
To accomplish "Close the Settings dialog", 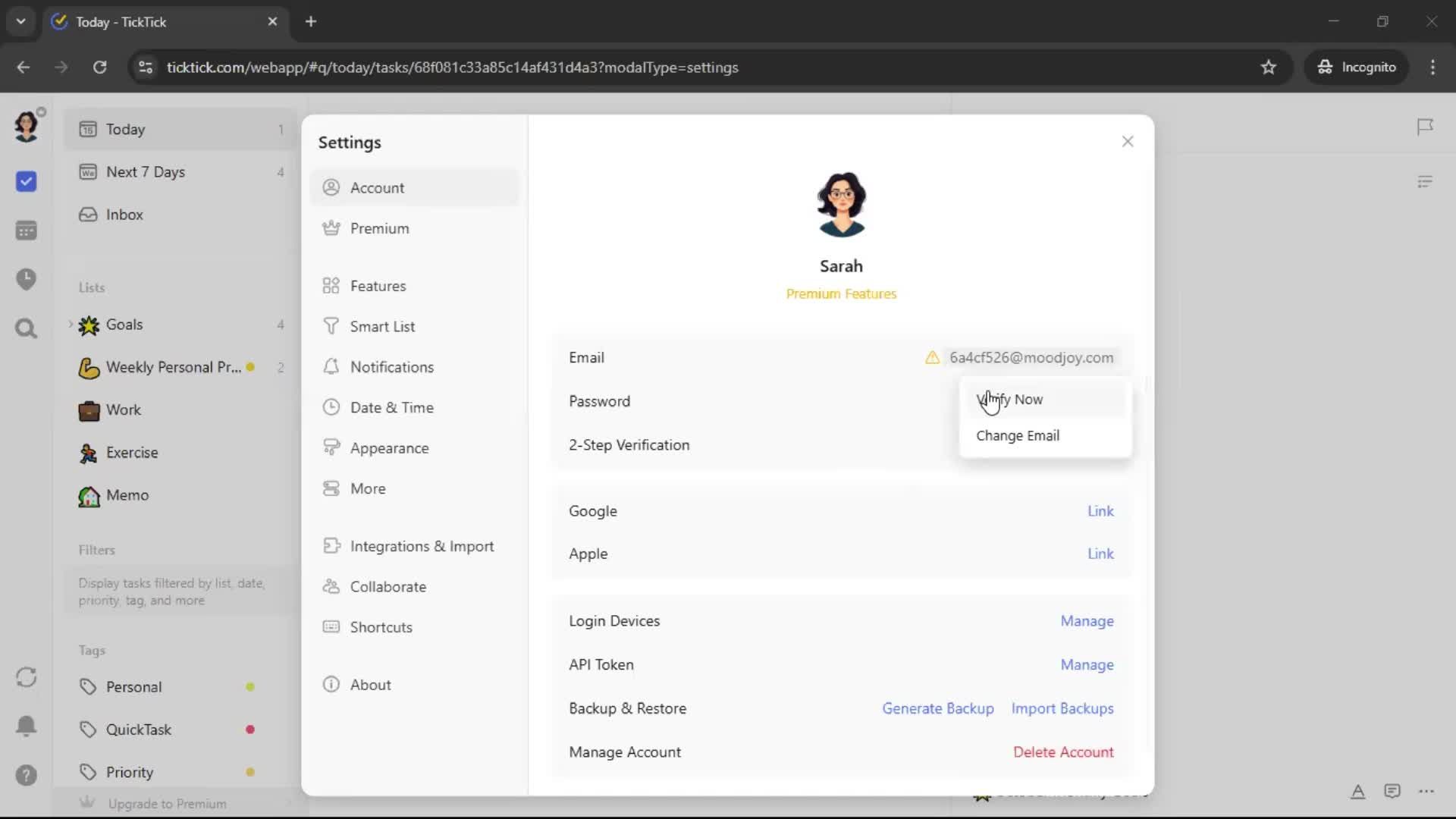I will (x=1127, y=142).
